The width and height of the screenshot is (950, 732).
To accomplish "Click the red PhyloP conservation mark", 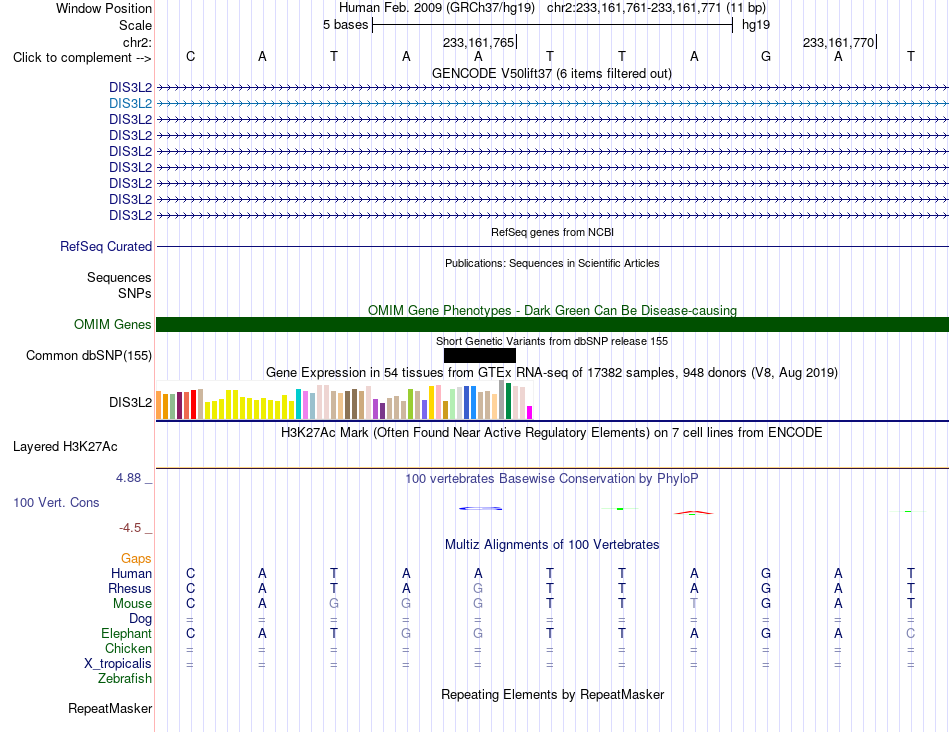I will coord(694,513).
